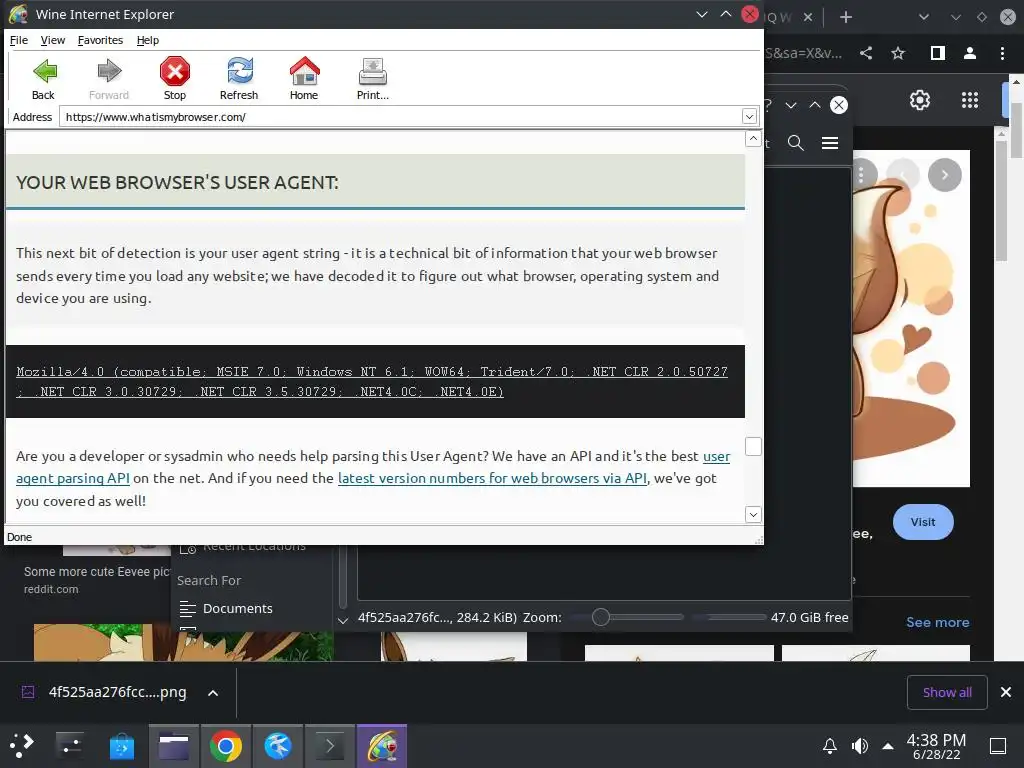Bookmark this page with the star
1024x768 pixels.
point(898,54)
